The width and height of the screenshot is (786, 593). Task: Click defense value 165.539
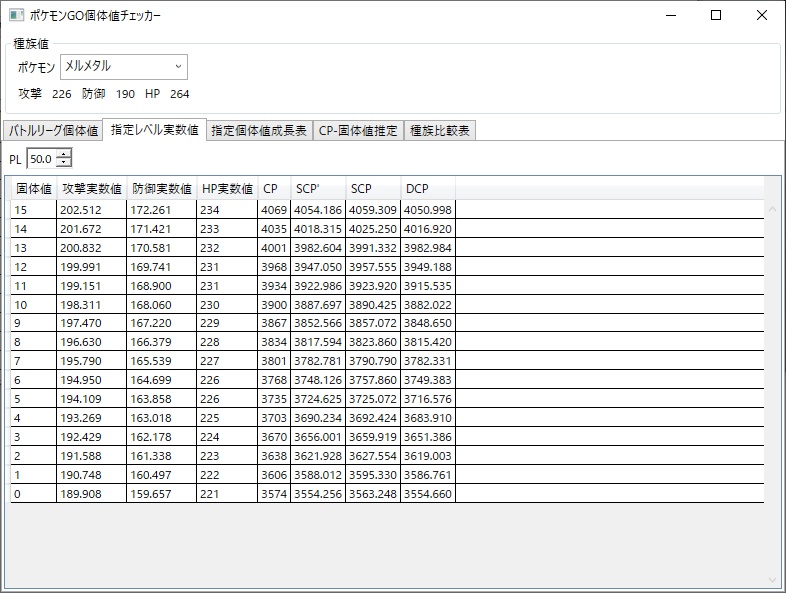[x=161, y=361]
